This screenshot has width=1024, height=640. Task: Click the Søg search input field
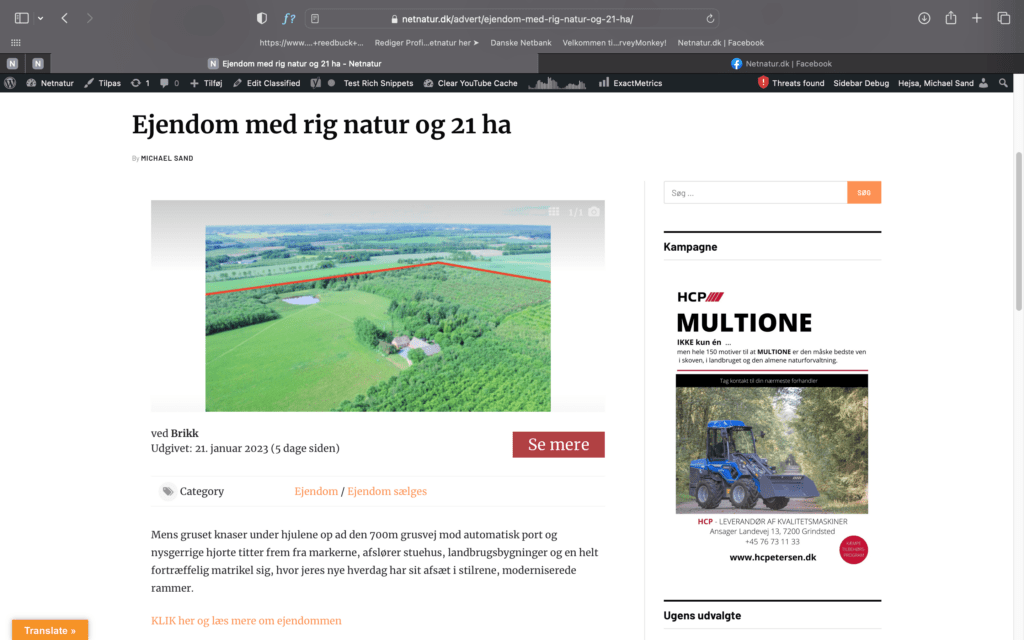click(755, 192)
